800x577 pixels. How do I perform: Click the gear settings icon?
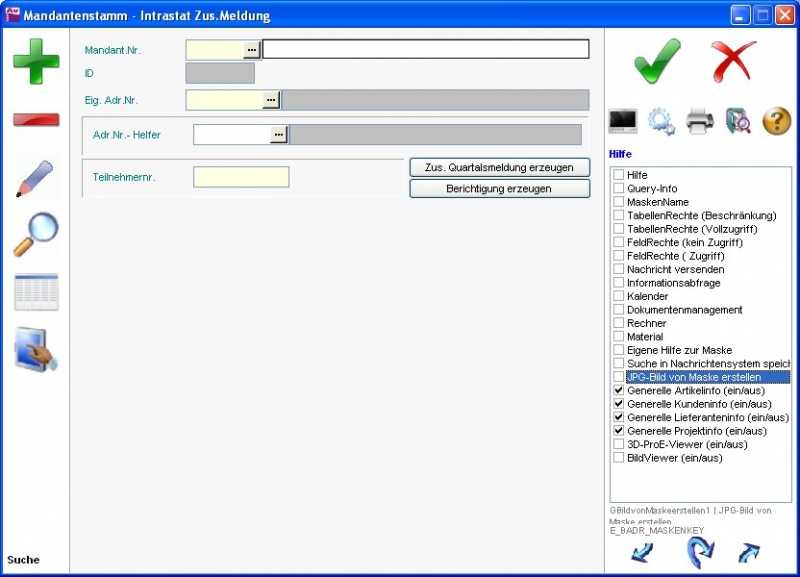(x=661, y=121)
